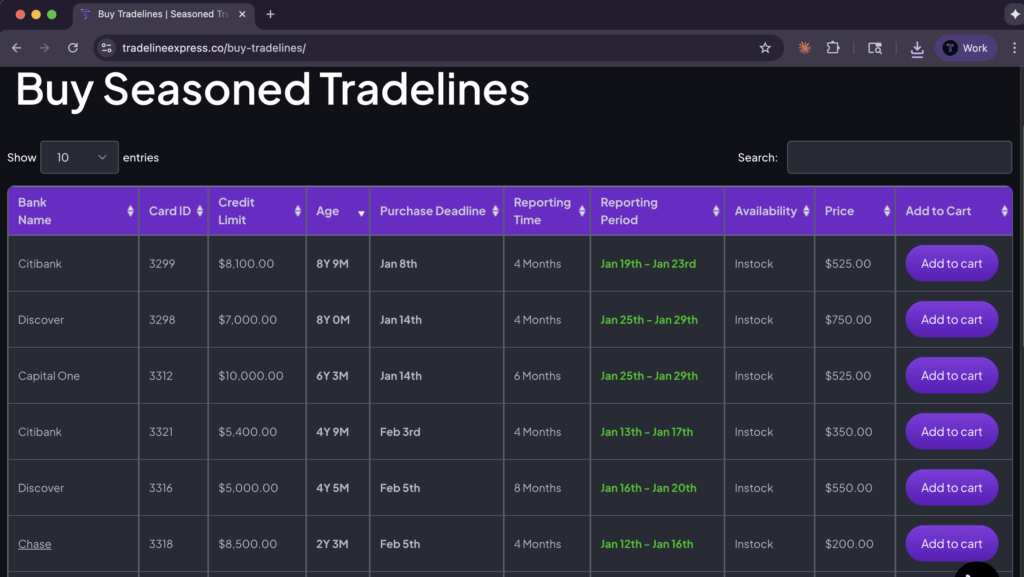Click the $350.00 price

tap(848, 432)
